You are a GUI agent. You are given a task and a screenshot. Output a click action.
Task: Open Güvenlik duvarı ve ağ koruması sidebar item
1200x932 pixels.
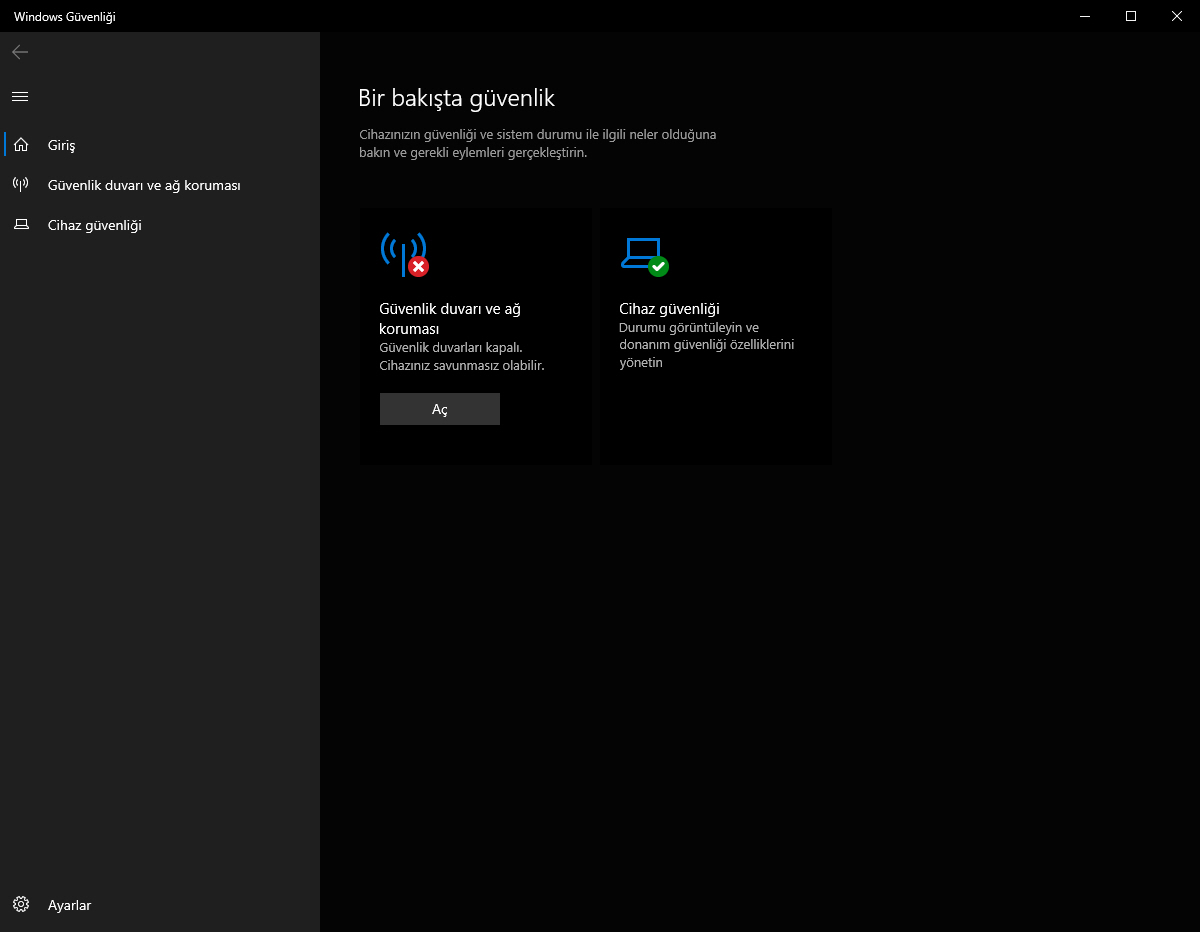[160, 185]
